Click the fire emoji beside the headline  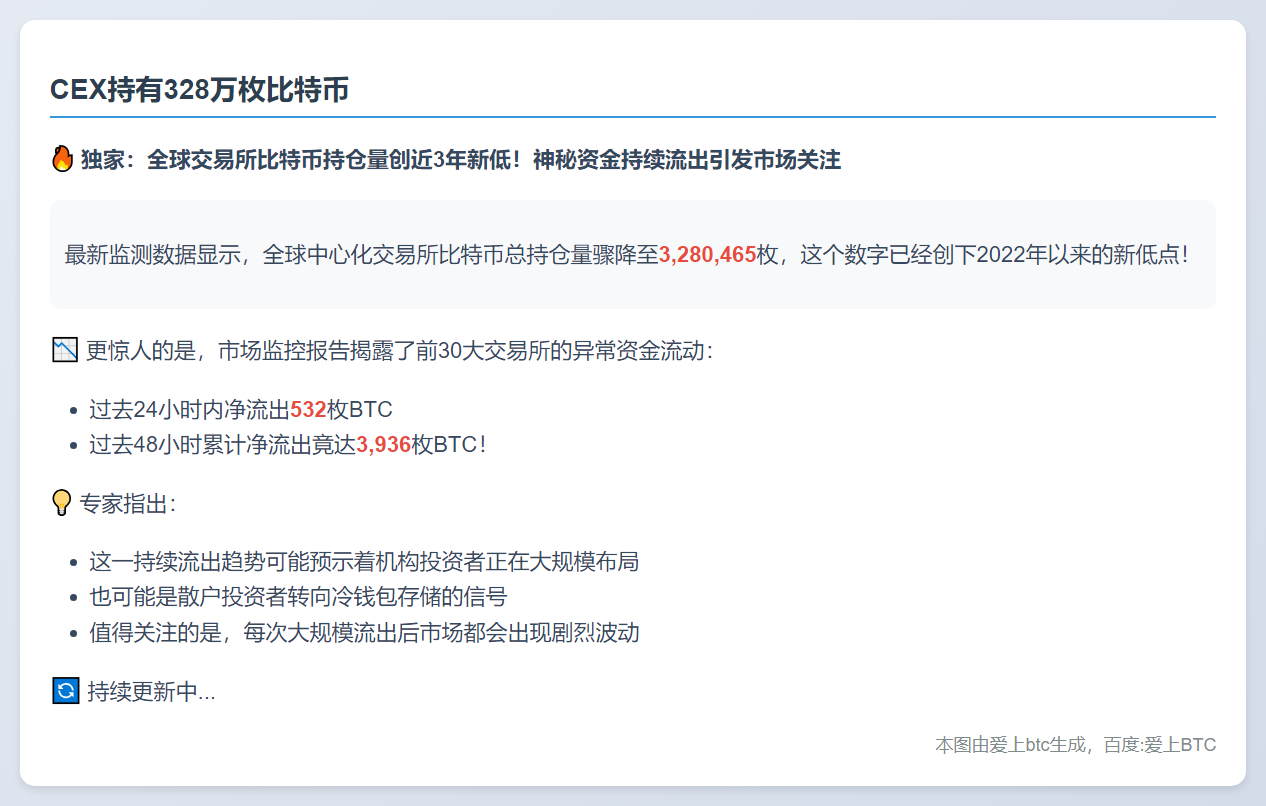(62, 160)
